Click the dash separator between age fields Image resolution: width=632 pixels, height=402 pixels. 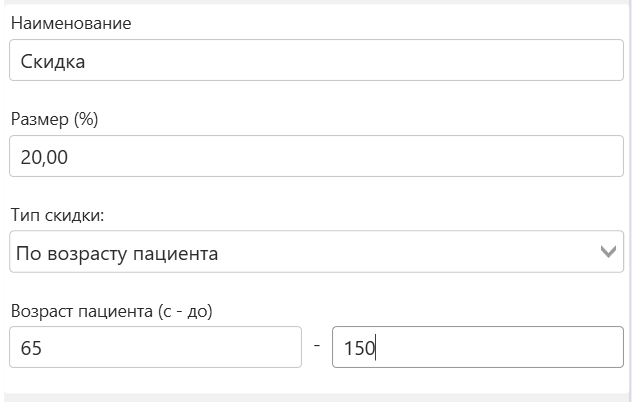click(x=316, y=346)
